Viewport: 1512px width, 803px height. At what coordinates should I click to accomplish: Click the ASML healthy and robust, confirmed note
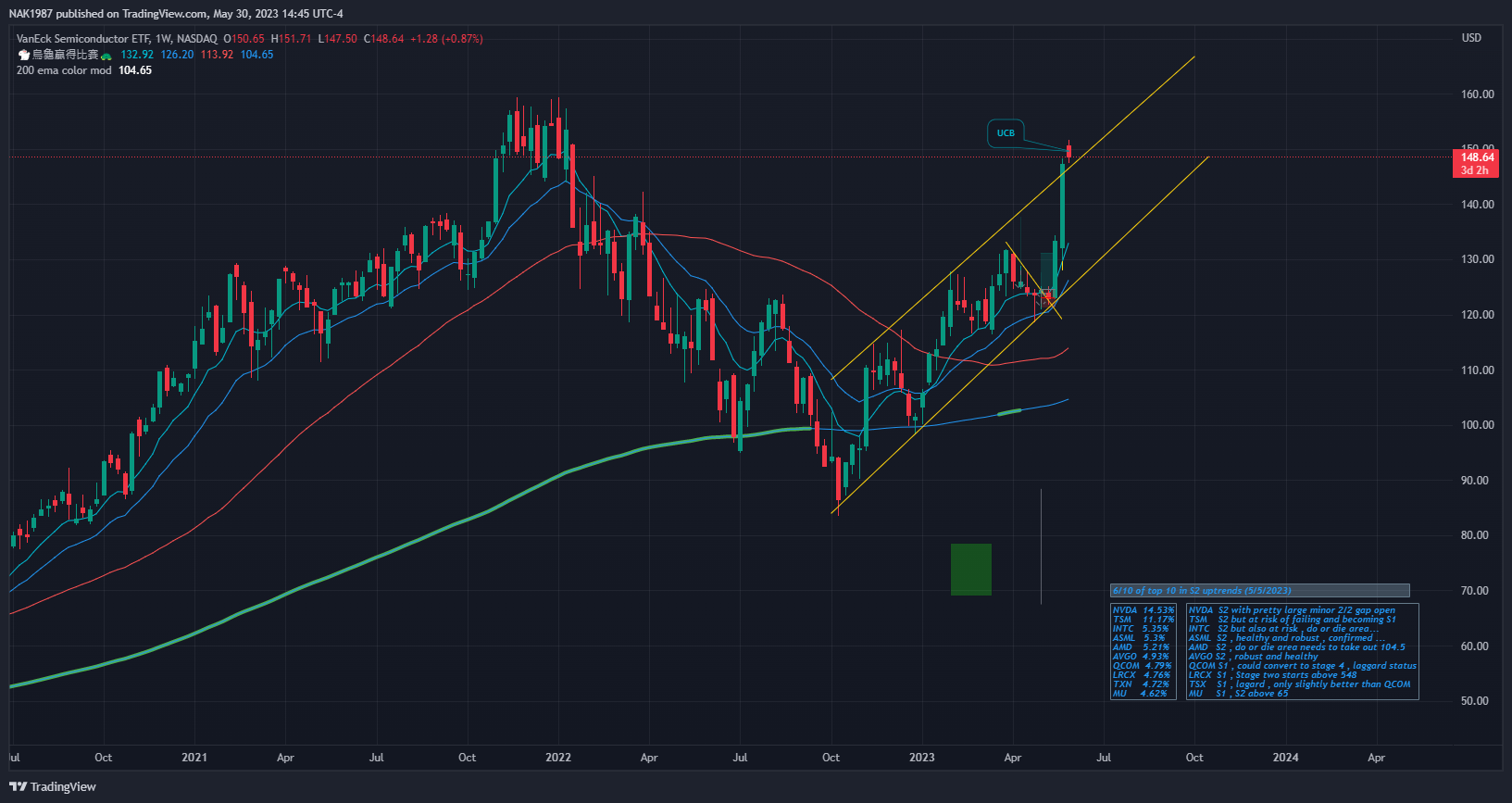1287,638
